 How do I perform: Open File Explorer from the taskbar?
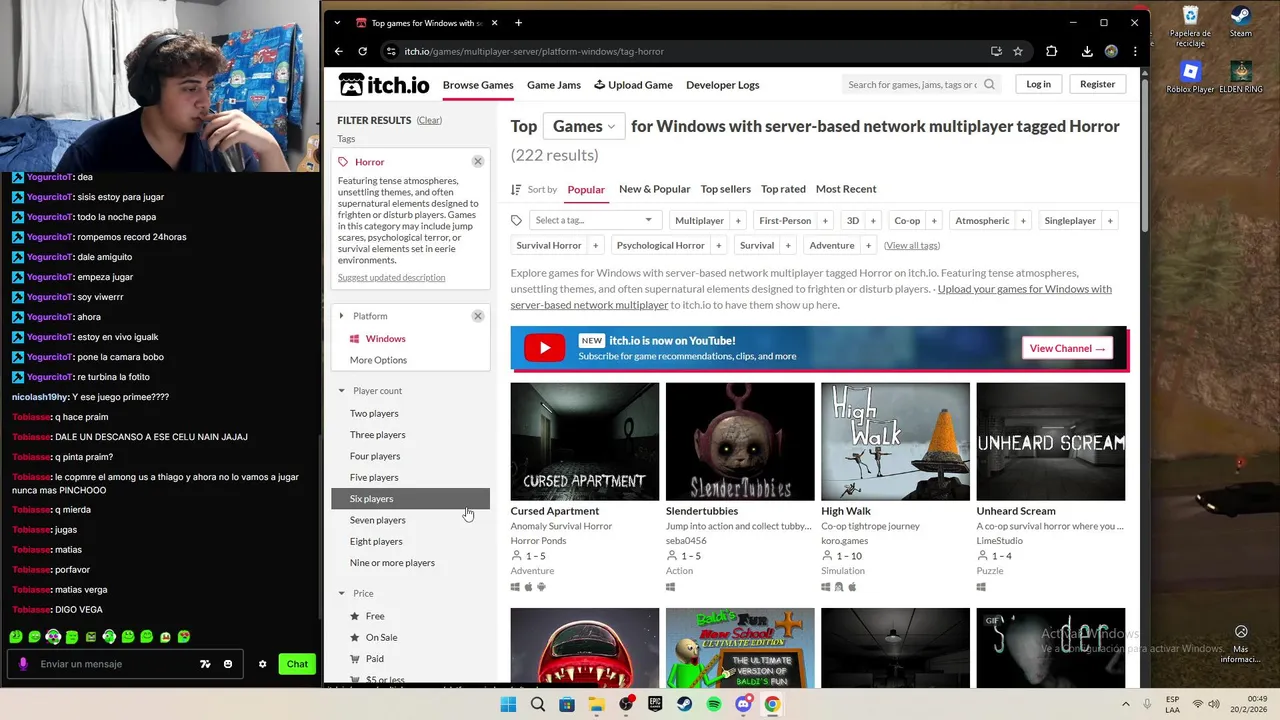(x=596, y=704)
